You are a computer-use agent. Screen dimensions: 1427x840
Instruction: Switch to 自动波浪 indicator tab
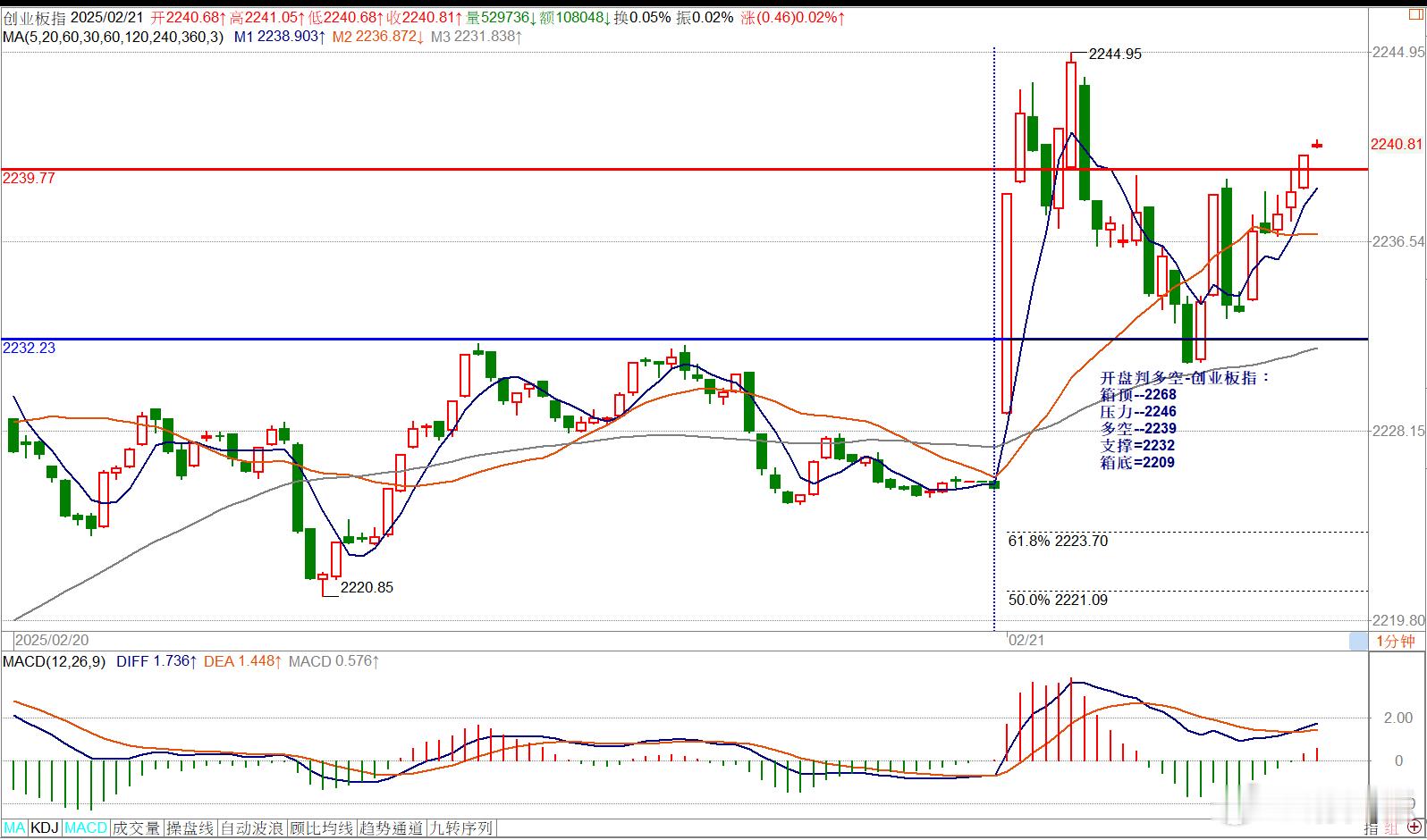pyautogui.click(x=252, y=828)
